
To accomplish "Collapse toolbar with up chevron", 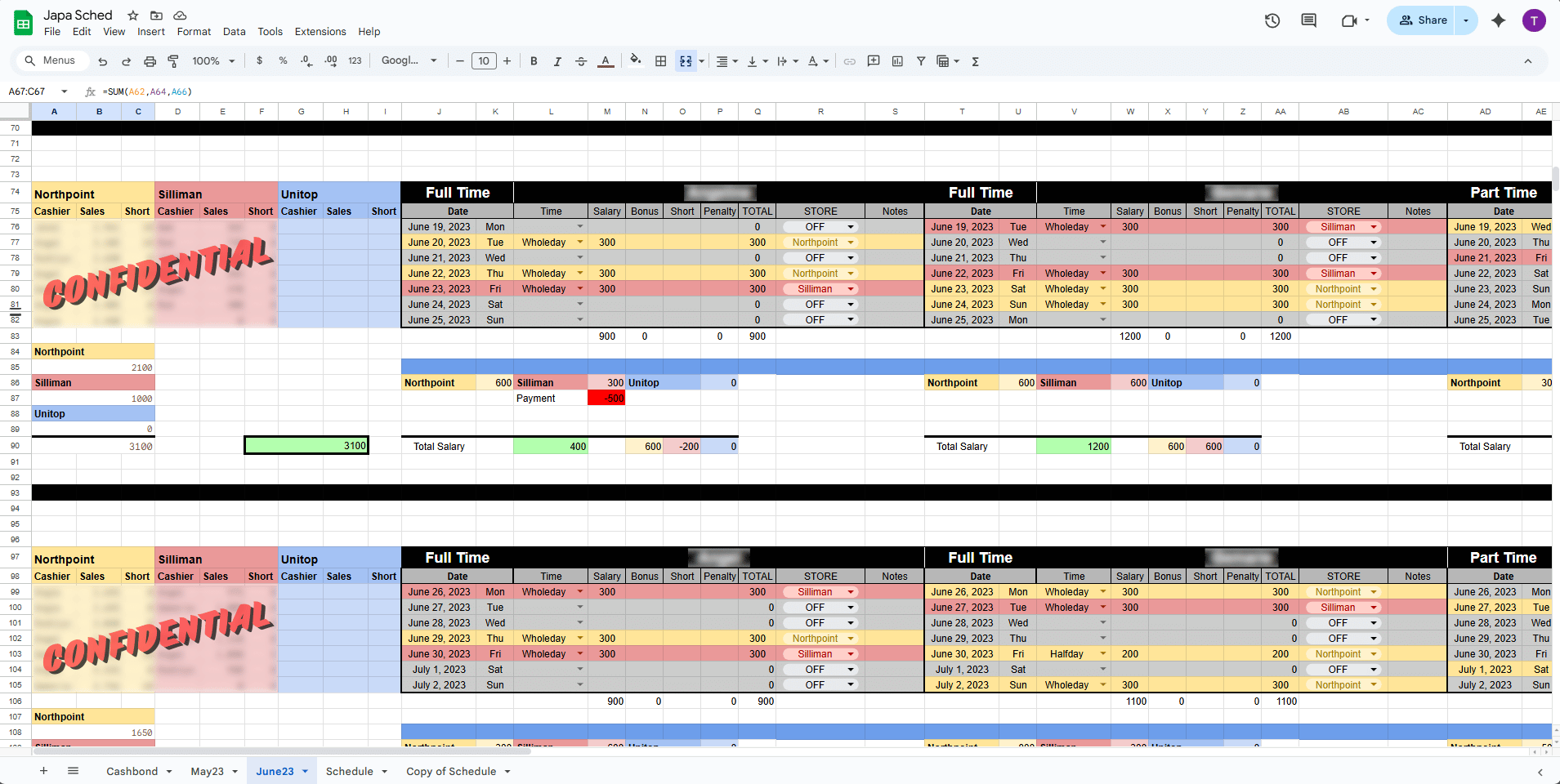I will tap(1527, 61).
